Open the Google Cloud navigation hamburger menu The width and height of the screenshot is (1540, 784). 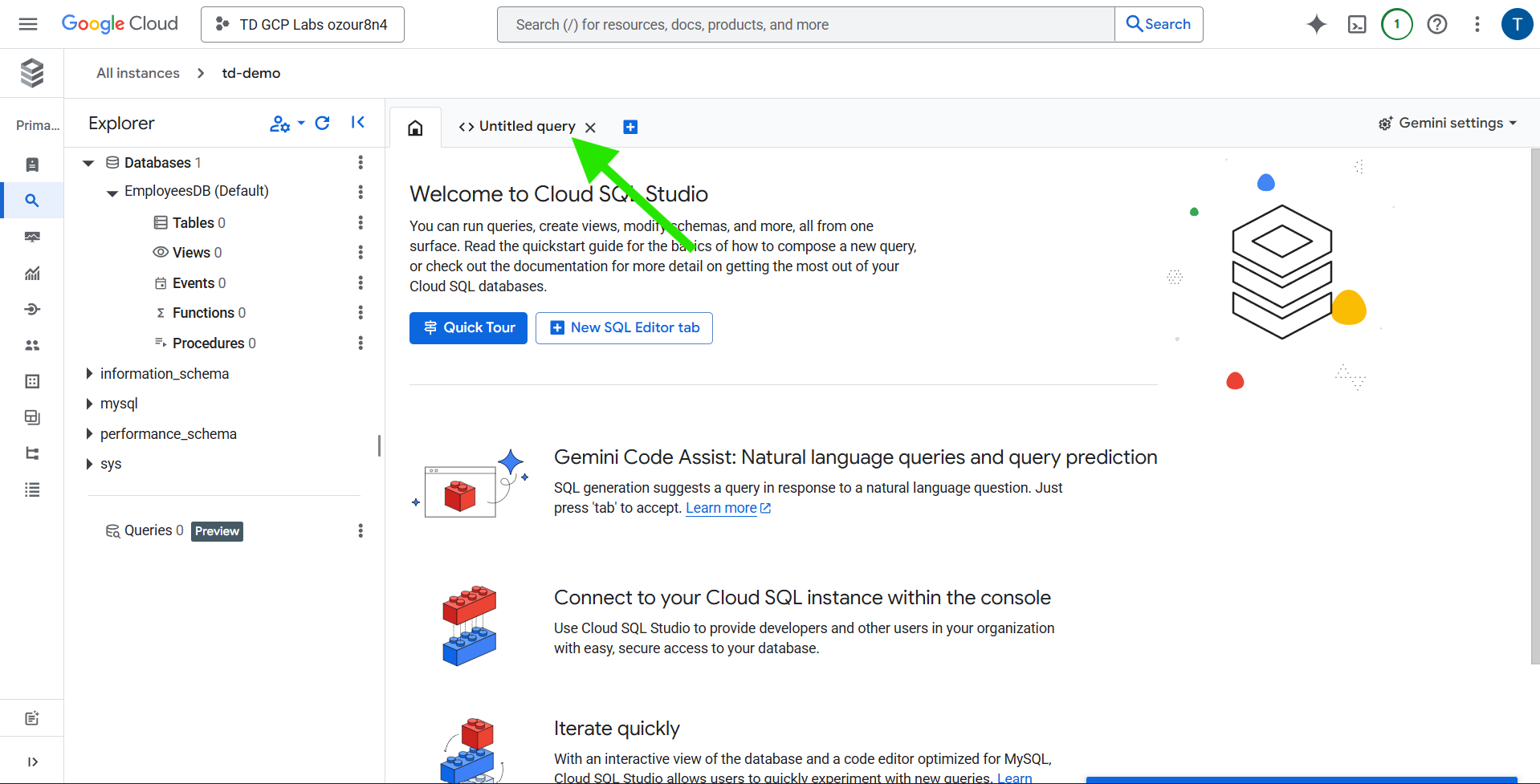point(28,24)
